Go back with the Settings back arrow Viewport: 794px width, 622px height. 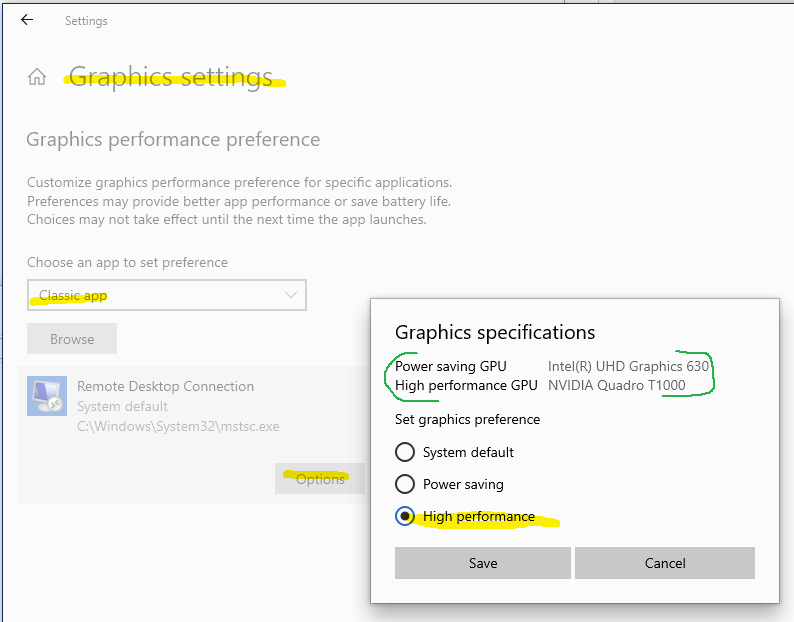pyautogui.click(x=27, y=20)
